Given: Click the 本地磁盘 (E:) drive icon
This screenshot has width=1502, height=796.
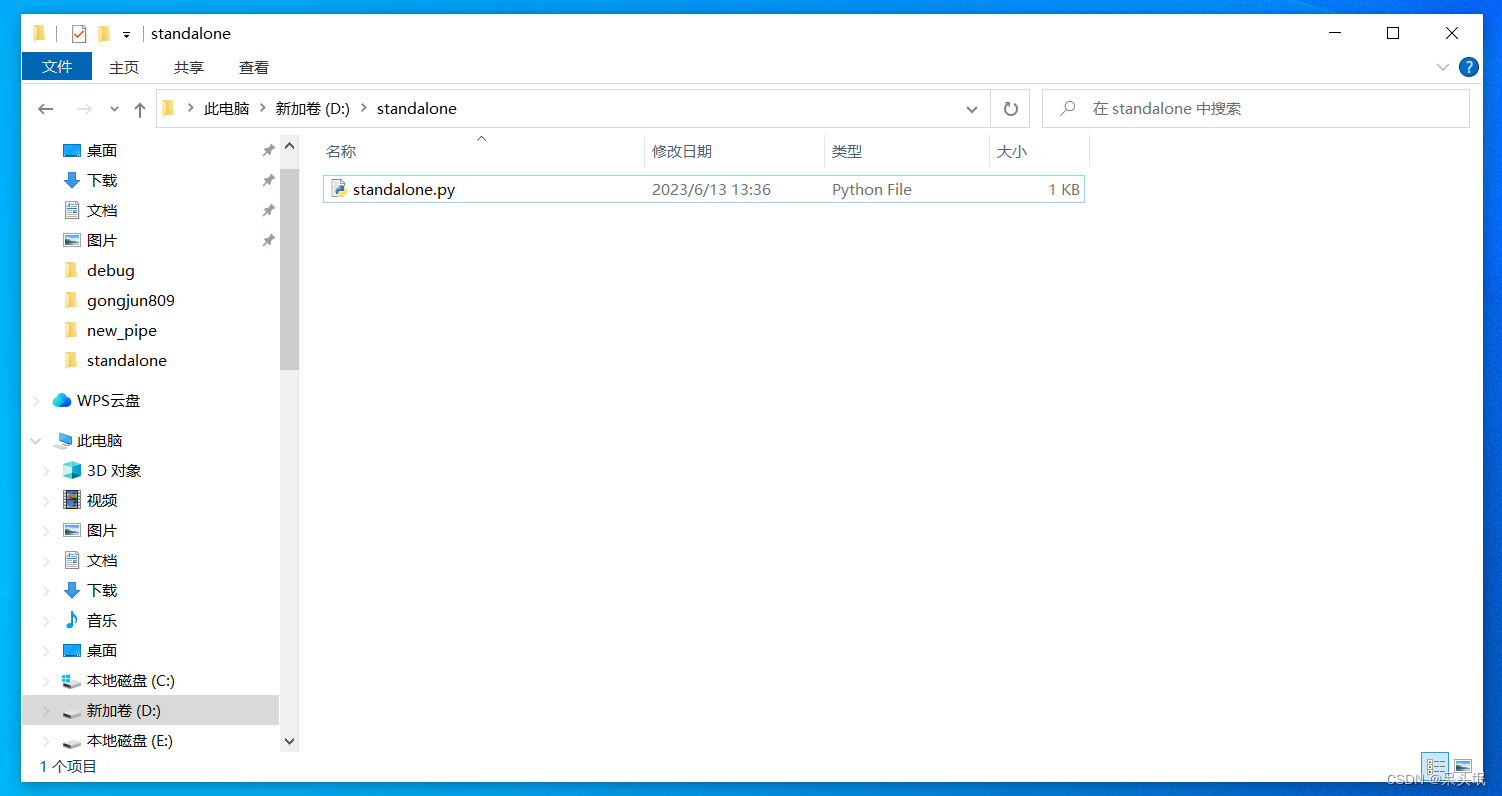Looking at the screenshot, I should click(71, 742).
